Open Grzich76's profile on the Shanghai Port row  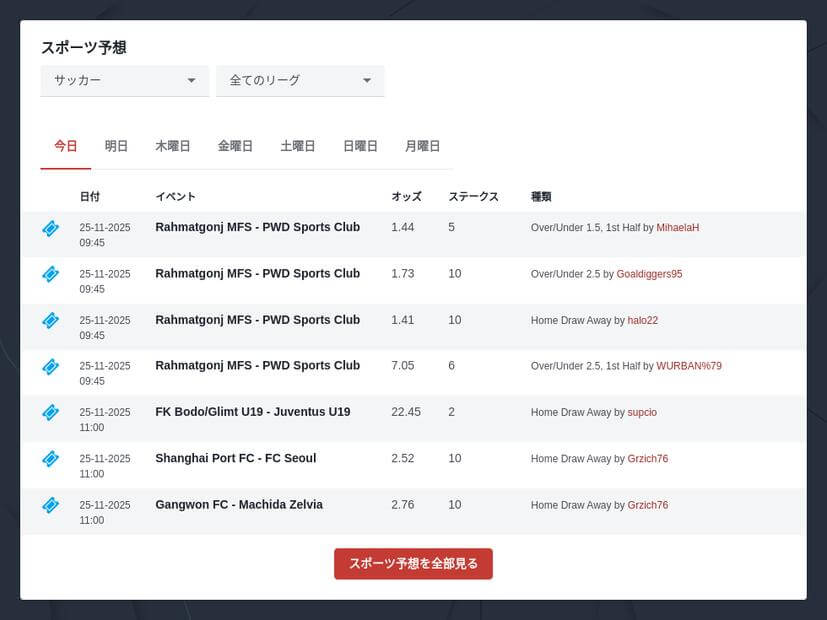pos(647,458)
